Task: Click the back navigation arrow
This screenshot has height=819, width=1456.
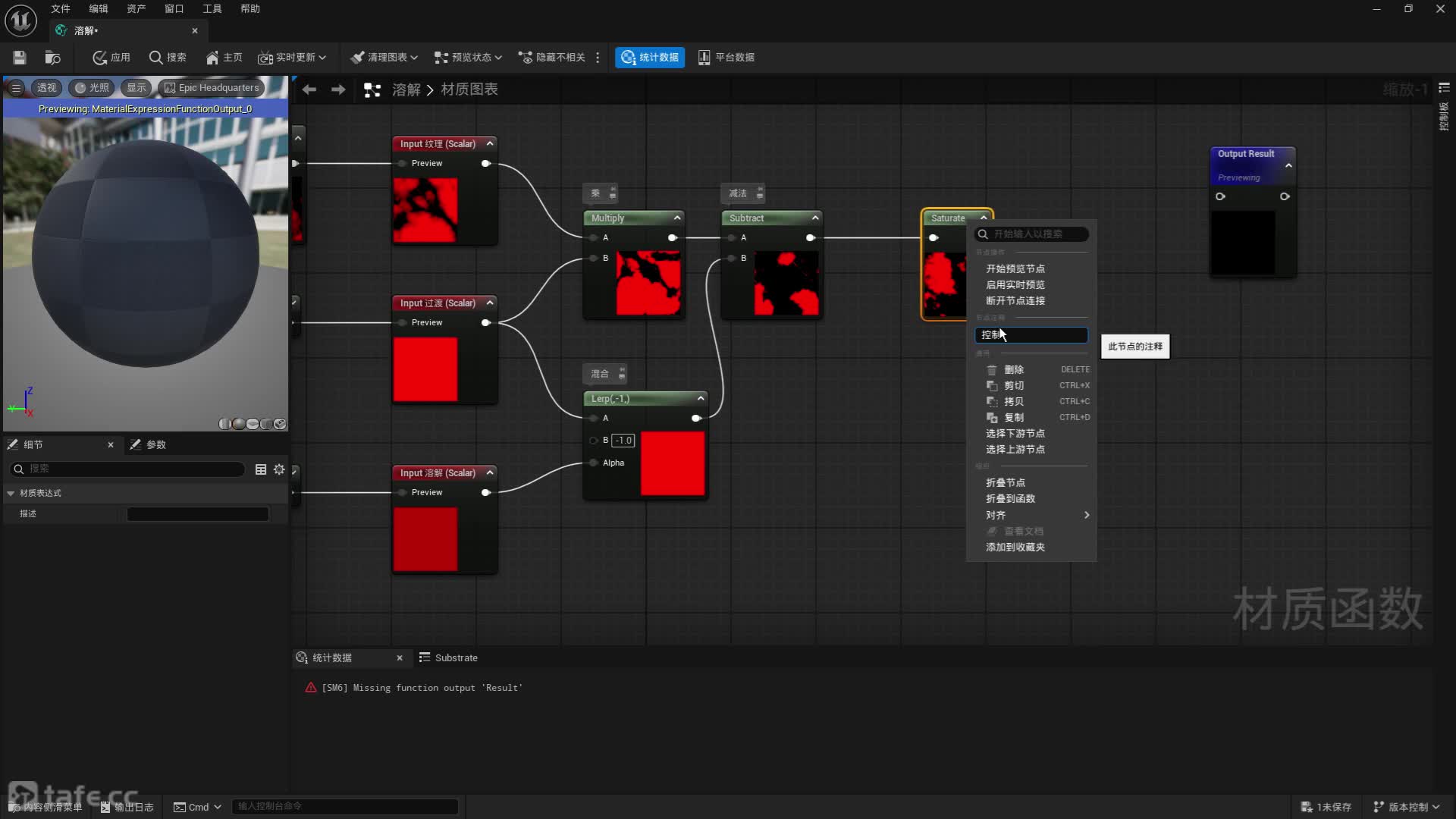Action: point(309,89)
